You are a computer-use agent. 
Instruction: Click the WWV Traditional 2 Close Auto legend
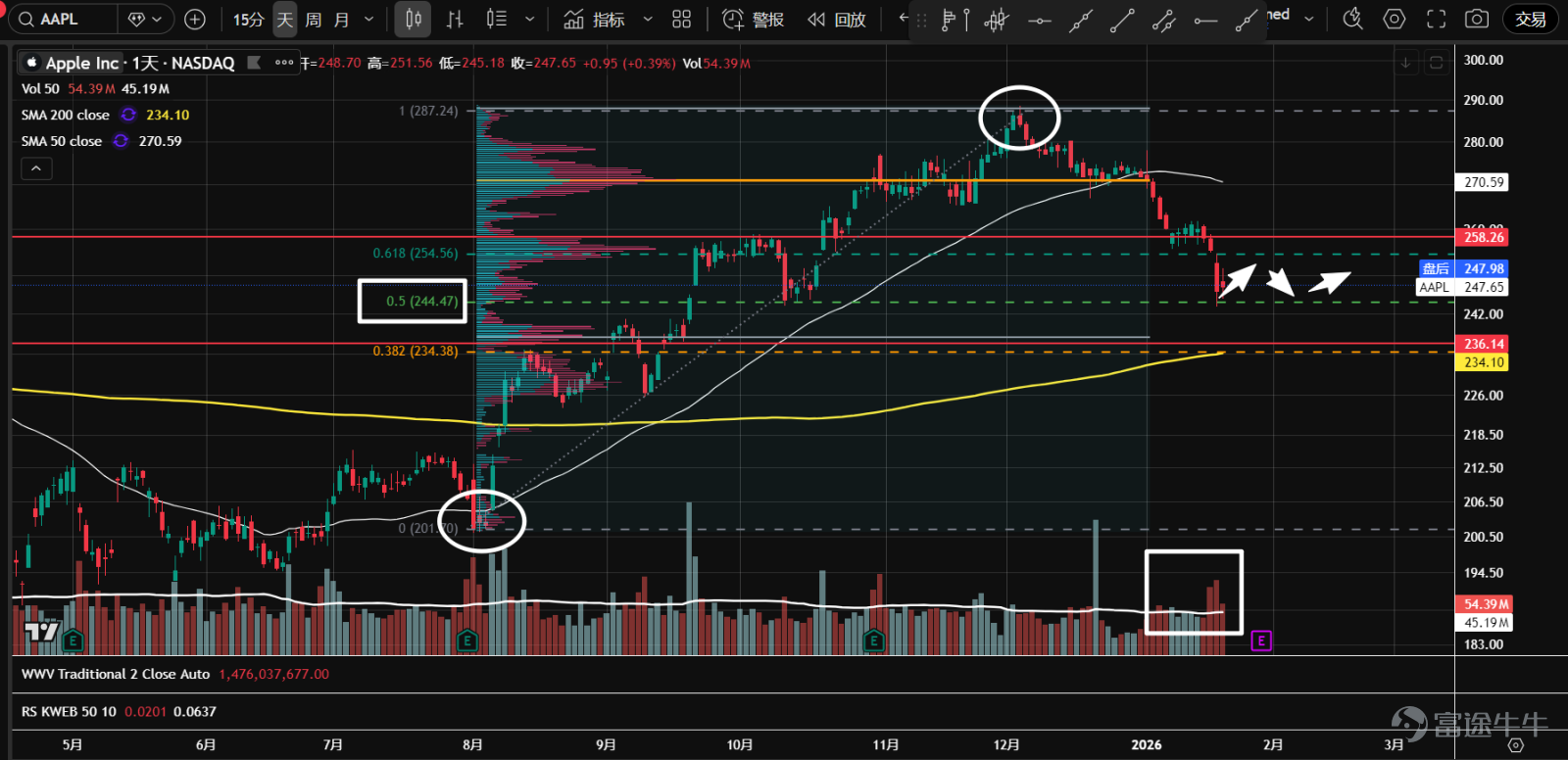(x=116, y=674)
